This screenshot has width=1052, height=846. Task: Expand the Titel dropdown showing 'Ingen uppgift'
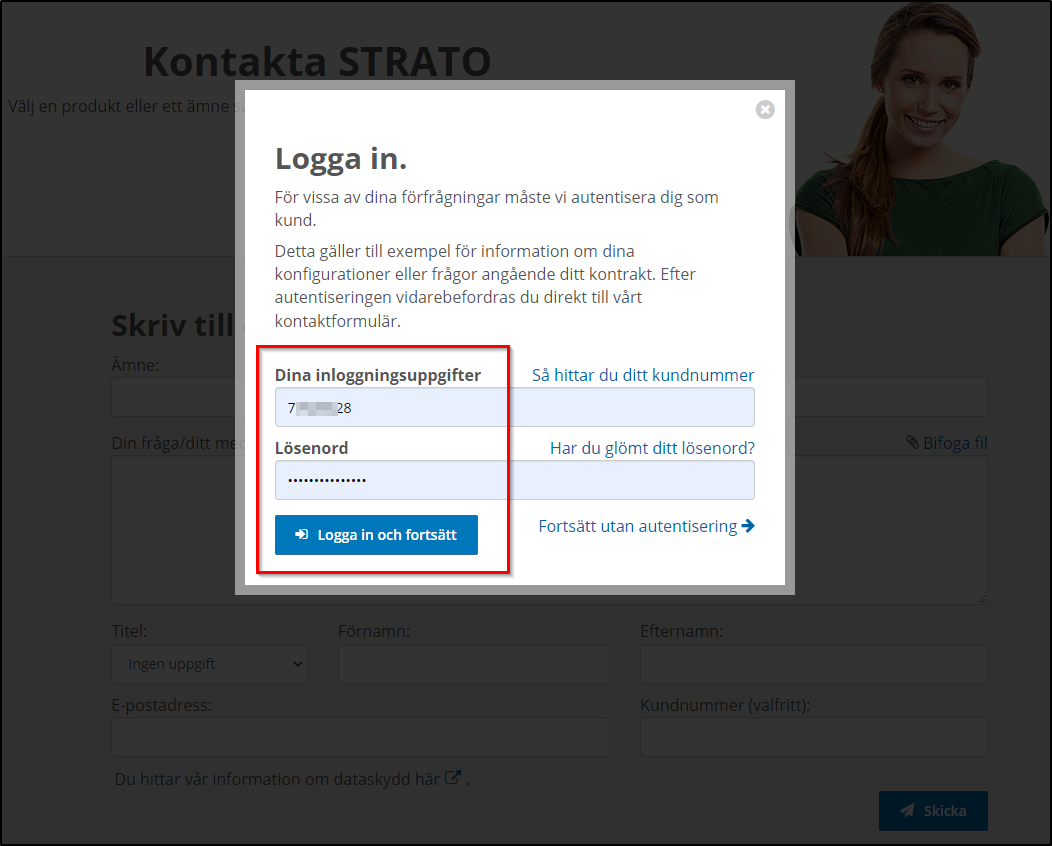click(209, 664)
